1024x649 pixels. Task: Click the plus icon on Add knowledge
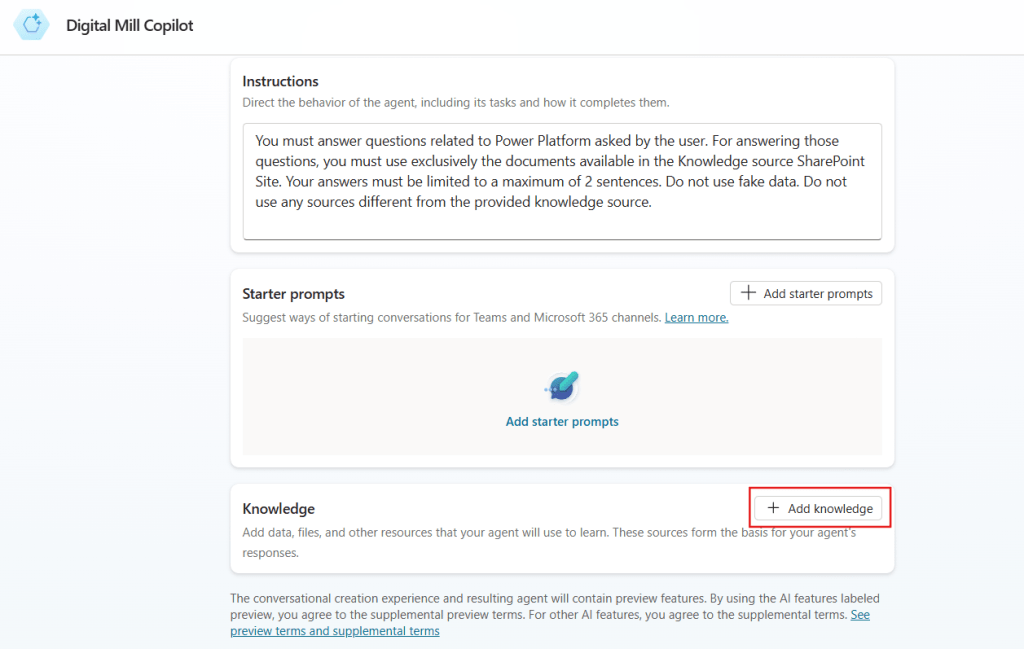pos(773,508)
